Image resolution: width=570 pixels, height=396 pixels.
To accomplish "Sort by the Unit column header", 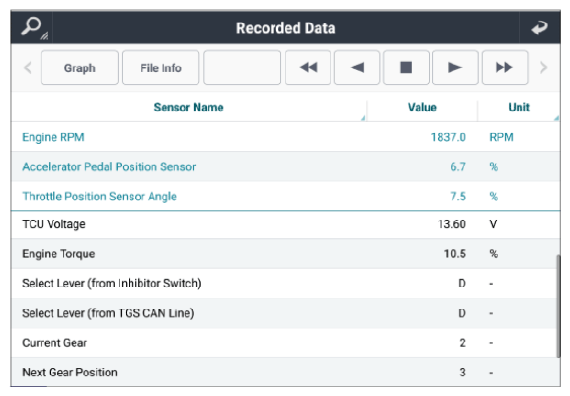I will (519, 107).
